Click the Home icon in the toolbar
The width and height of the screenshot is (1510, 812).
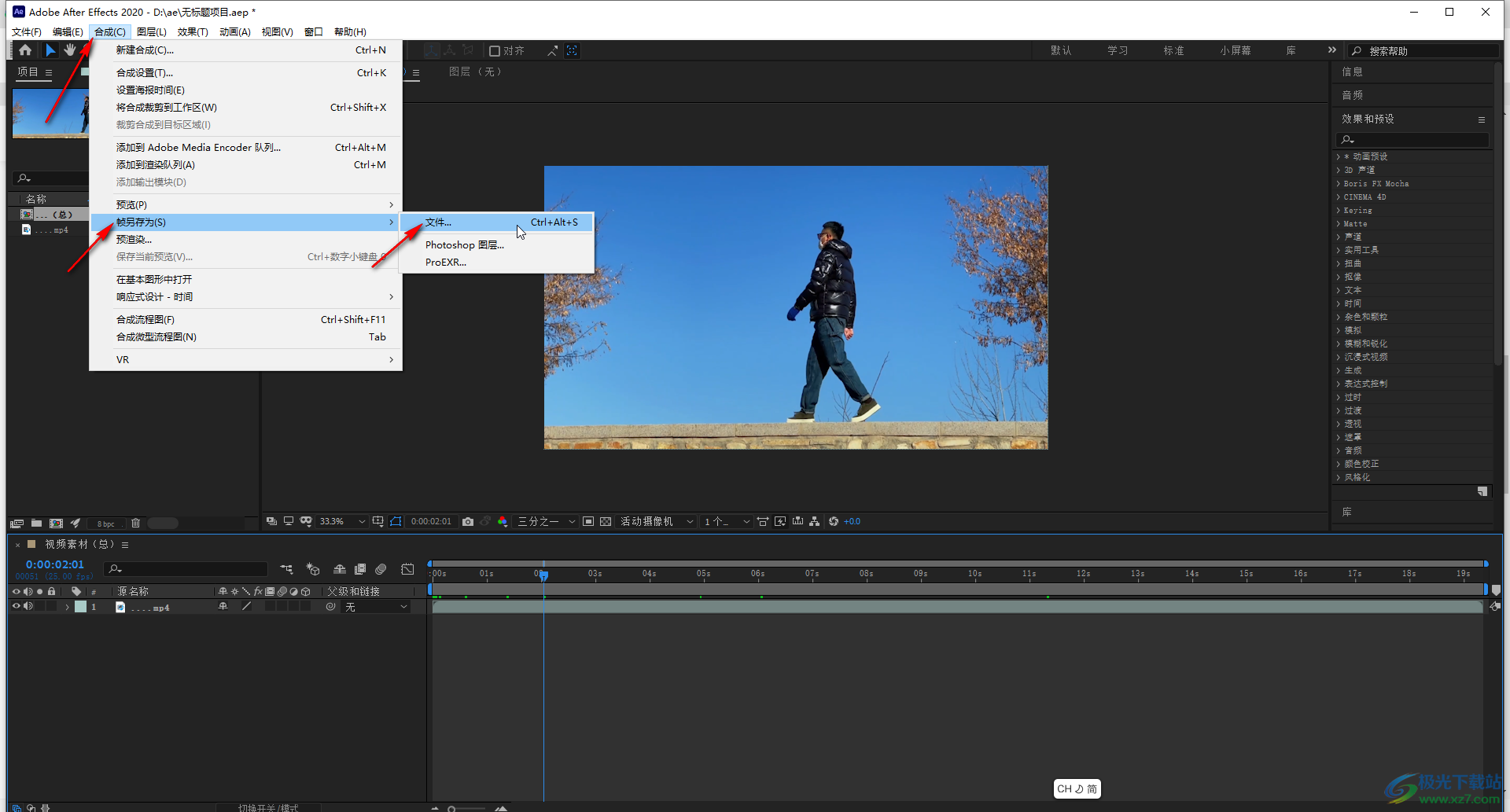25,50
